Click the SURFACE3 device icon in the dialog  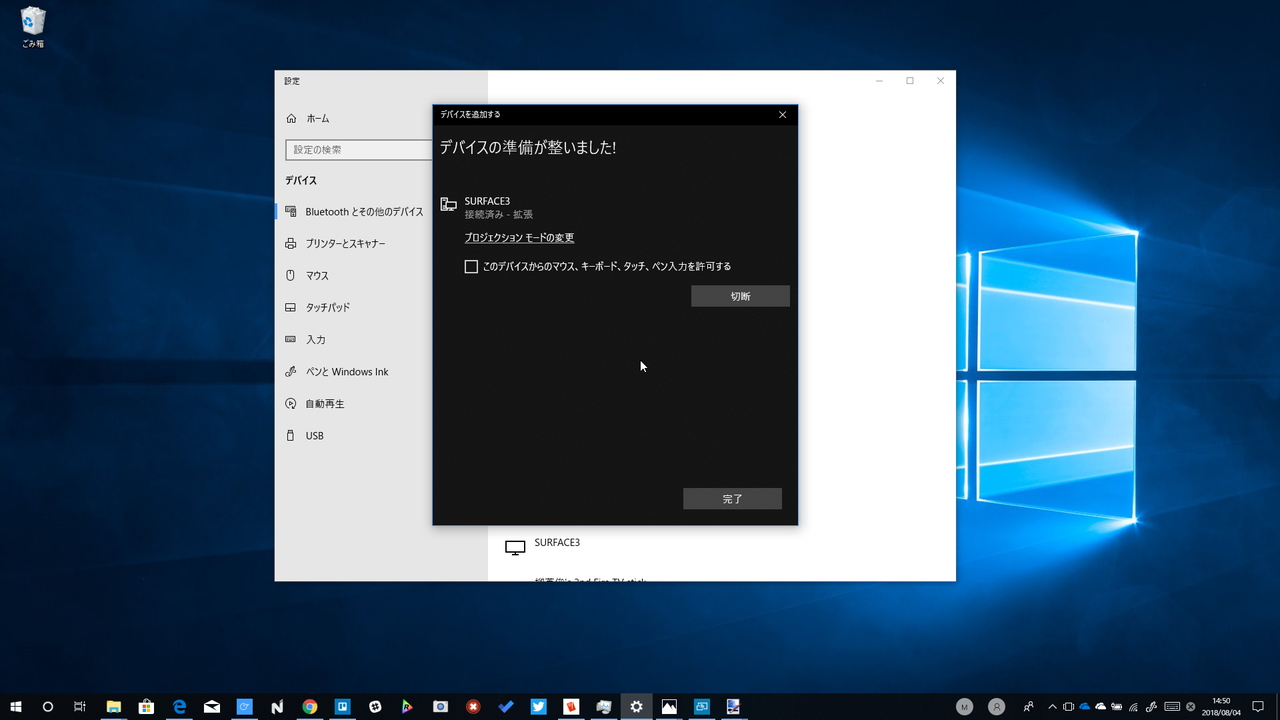[x=449, y=205]
